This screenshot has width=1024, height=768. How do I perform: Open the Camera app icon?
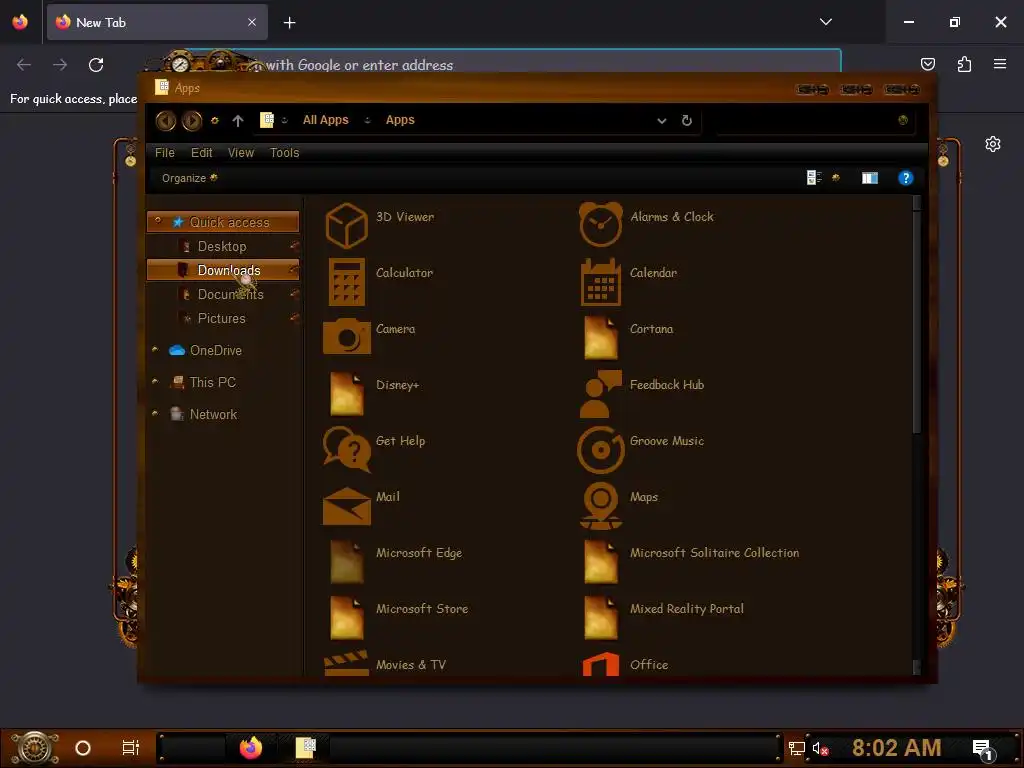coord(346,336)
